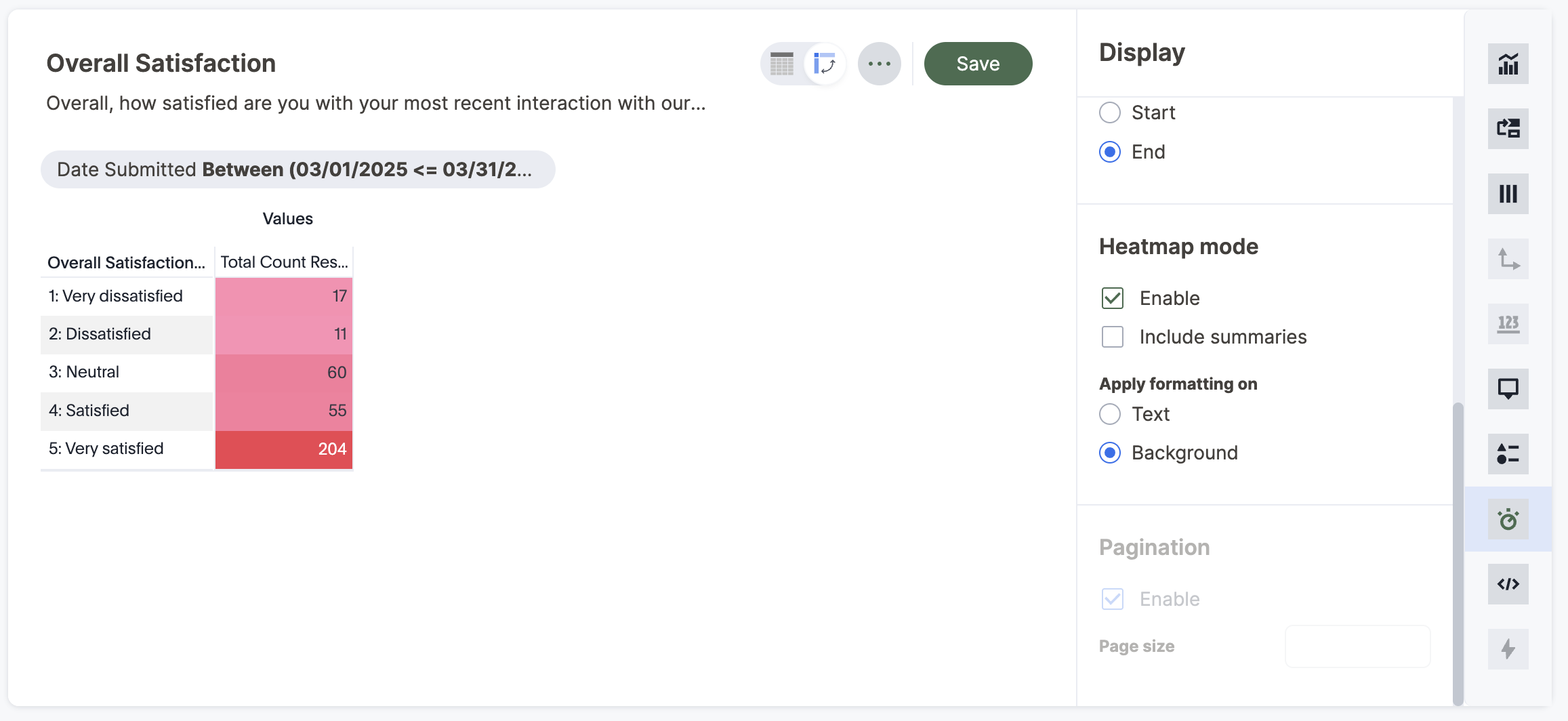Click the Total Count Res... column header
The height and width of the screenshot is (721, 1568).
284,262
